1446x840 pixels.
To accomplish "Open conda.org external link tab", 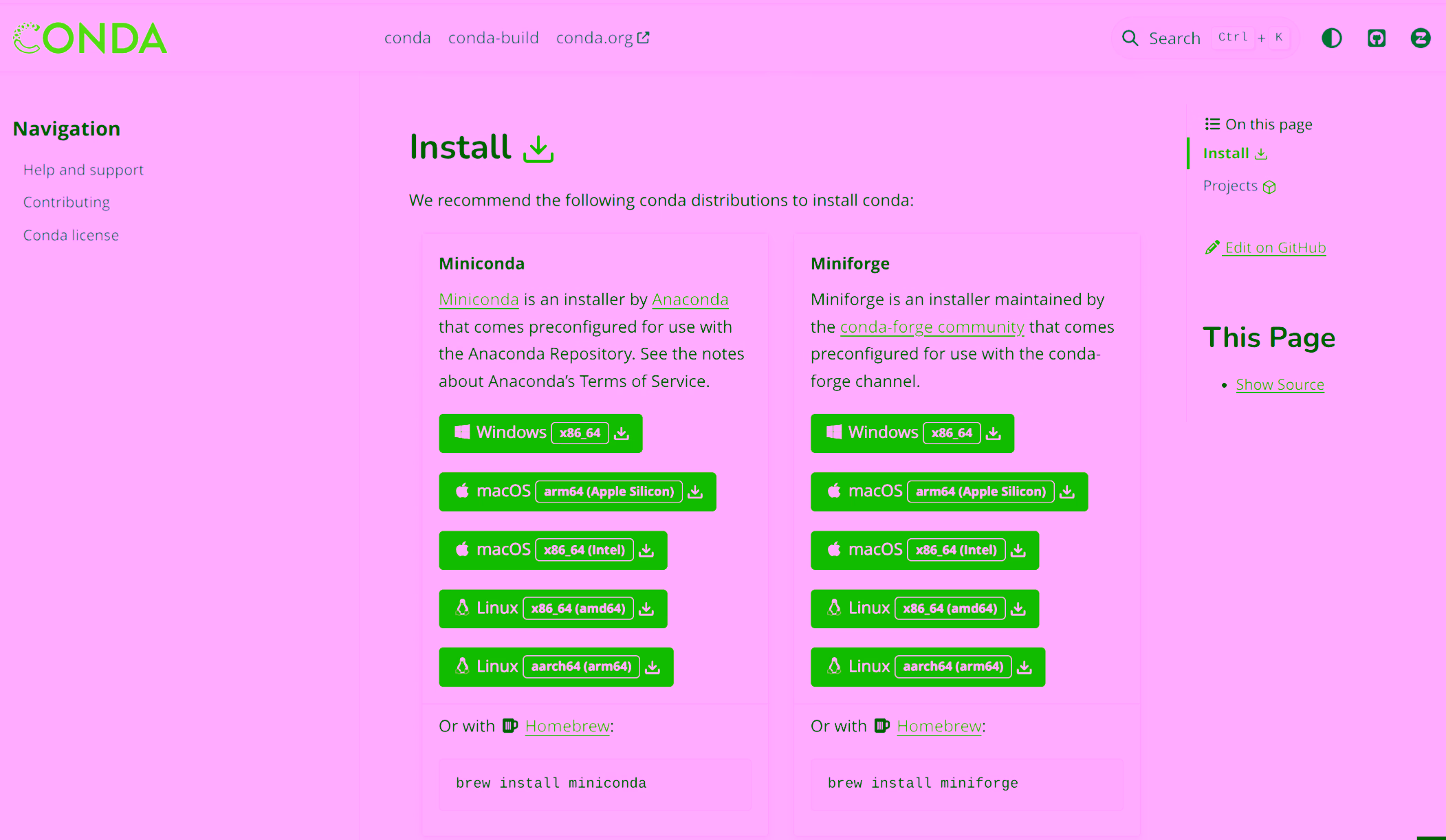I will coord(602,38).
